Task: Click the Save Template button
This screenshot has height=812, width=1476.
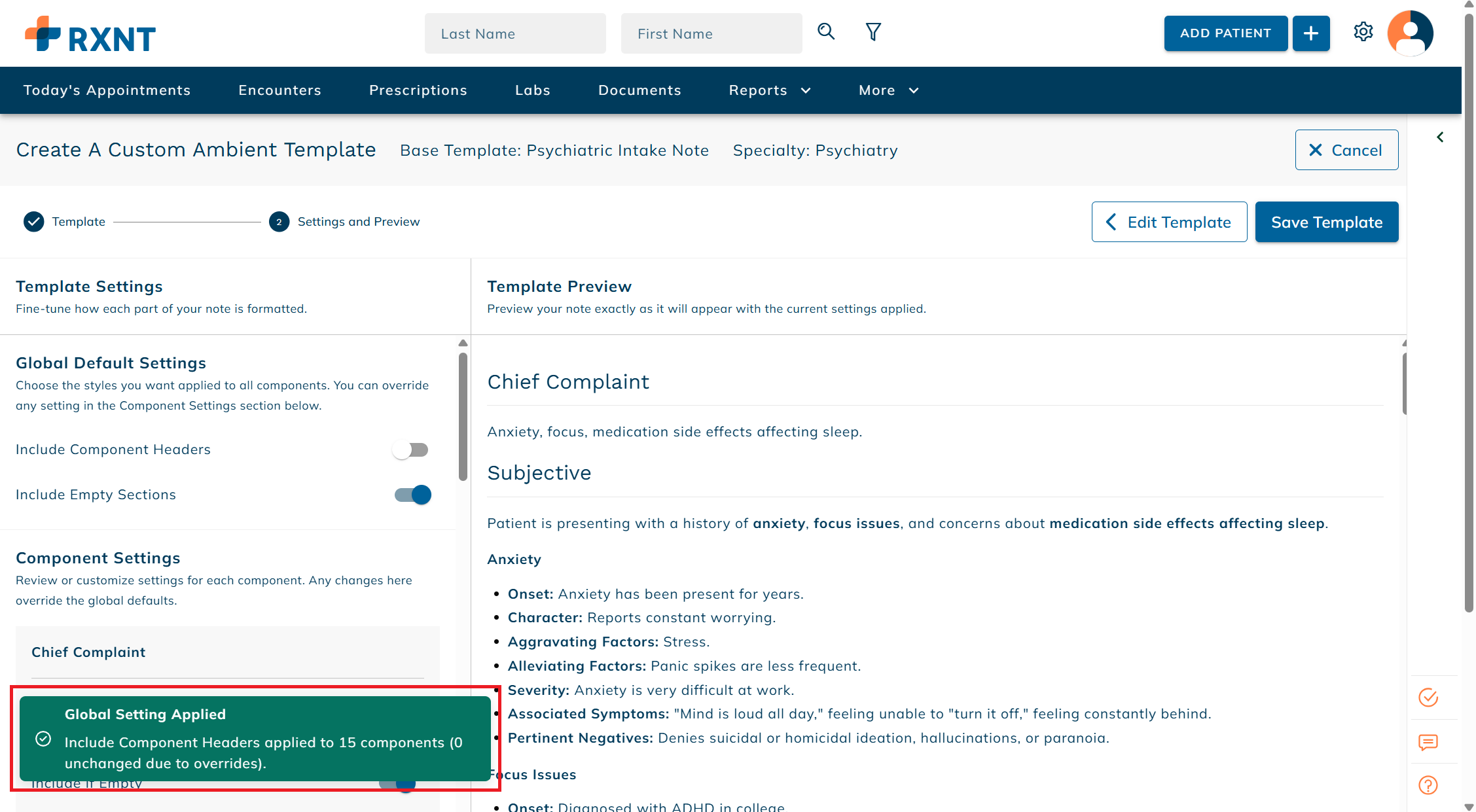Action: [x=1326, y=222]
